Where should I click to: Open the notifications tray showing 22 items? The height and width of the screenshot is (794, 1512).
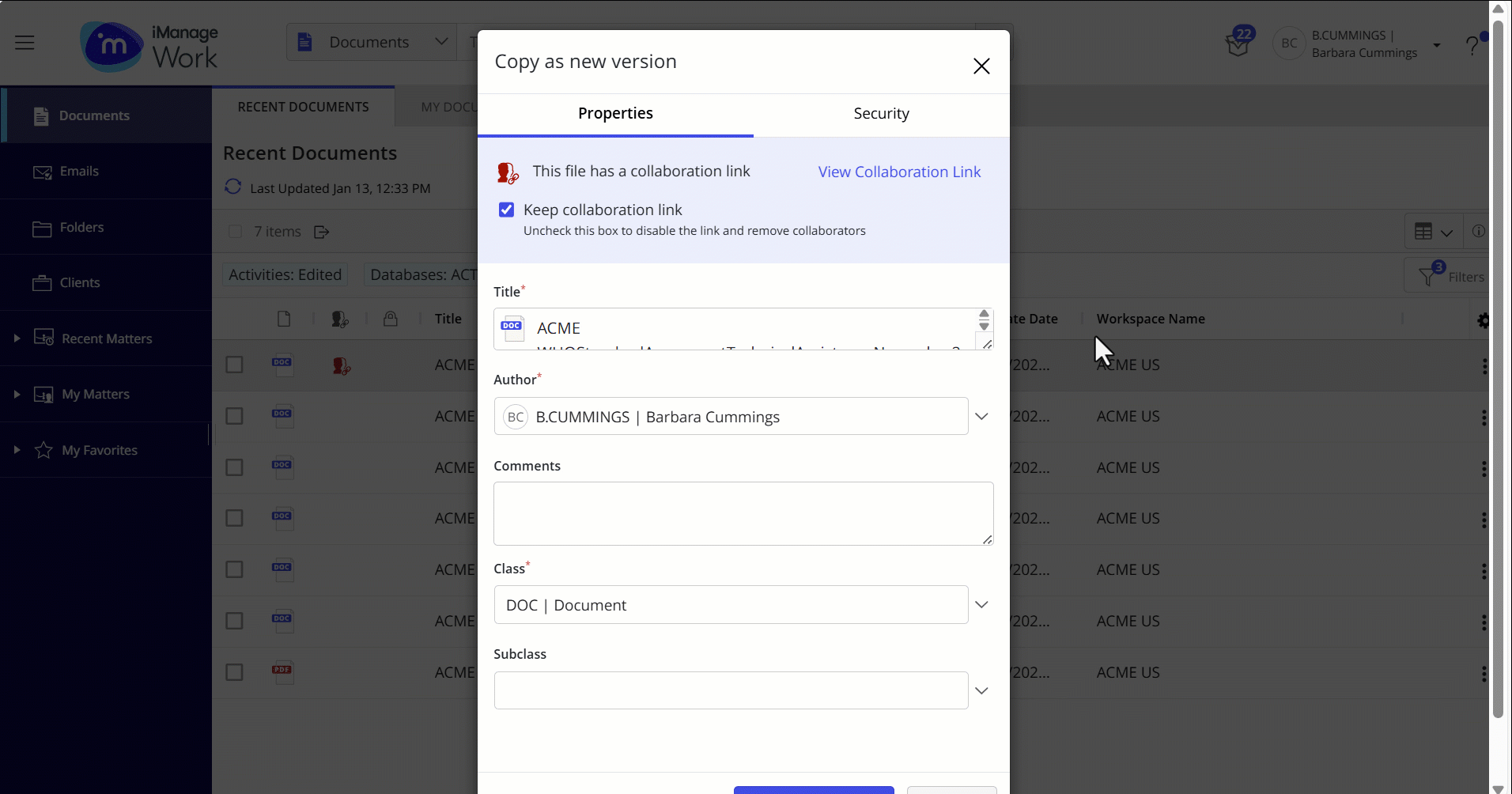(1238, 42)
